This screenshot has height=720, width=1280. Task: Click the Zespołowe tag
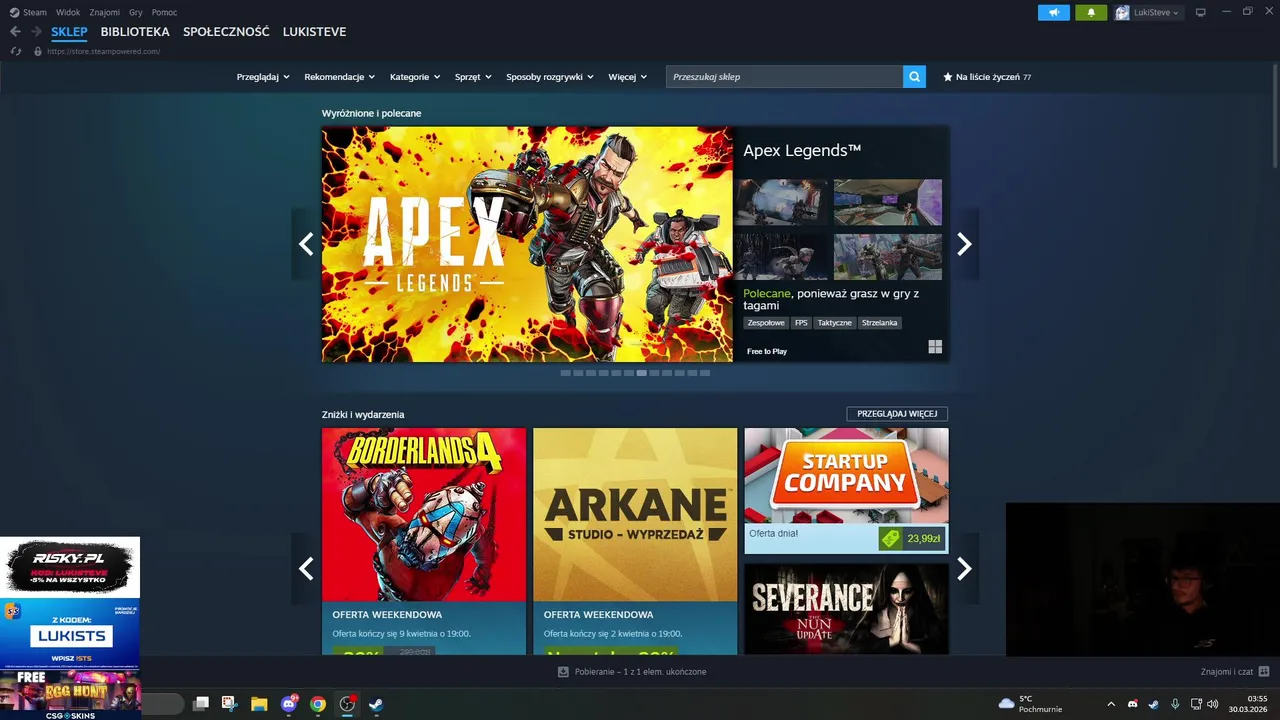(766, 323)
